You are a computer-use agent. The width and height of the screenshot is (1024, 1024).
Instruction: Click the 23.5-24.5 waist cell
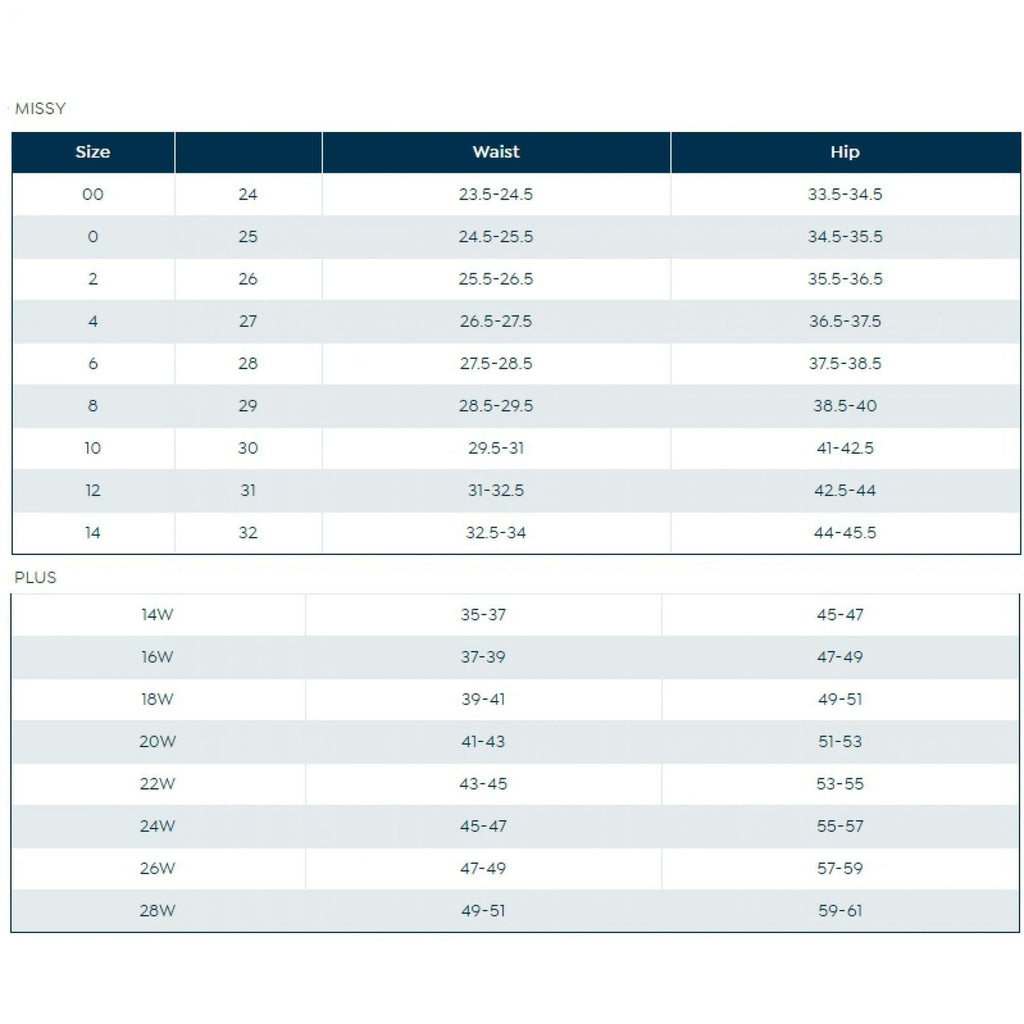pos(496,194)
